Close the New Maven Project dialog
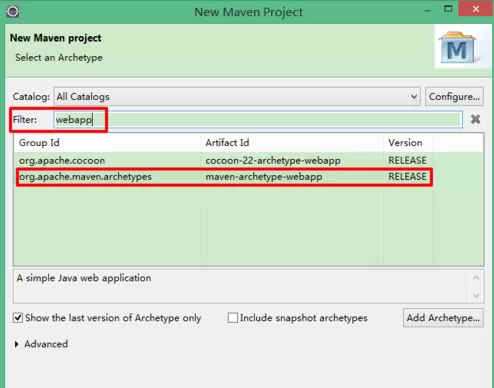This screenshot has width=494, height=388. click(475, 9)
